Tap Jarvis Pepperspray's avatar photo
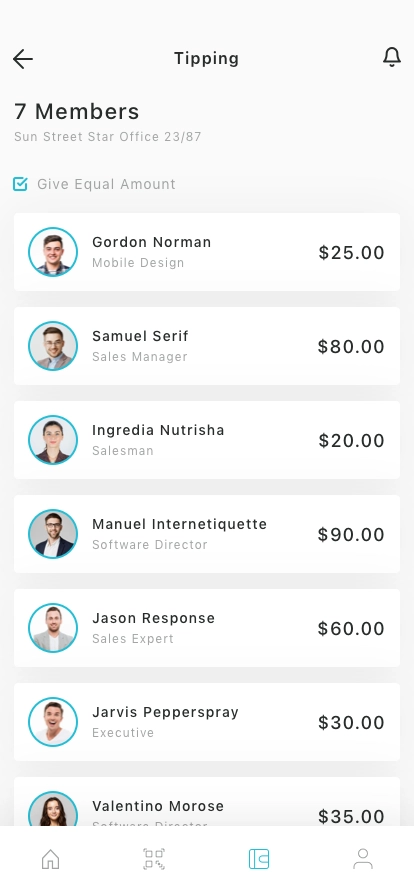 pos(53,722)
